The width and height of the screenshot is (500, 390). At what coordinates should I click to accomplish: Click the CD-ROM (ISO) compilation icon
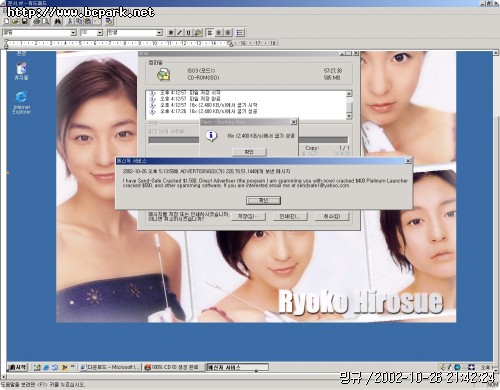point(164,74)
